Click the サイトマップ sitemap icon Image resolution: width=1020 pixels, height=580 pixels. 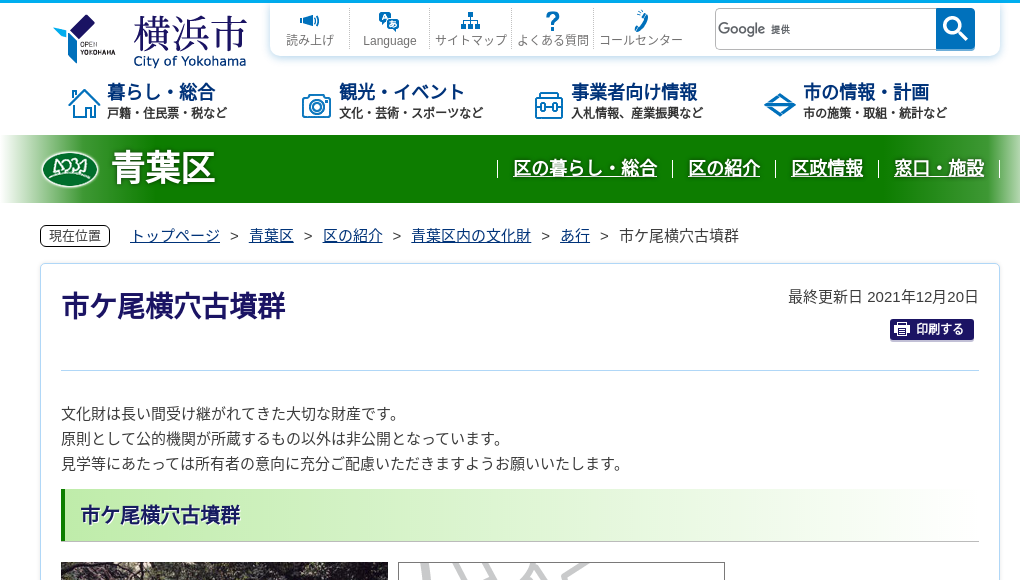coord(470,20)
